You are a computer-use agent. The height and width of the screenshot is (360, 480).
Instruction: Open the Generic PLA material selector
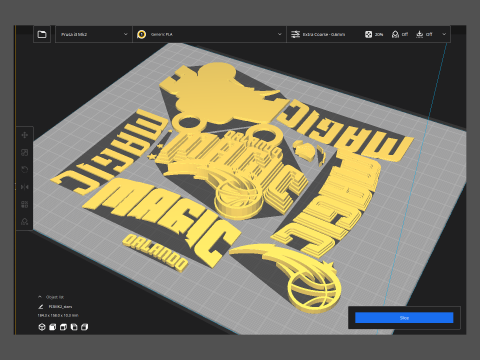(210, 34)
